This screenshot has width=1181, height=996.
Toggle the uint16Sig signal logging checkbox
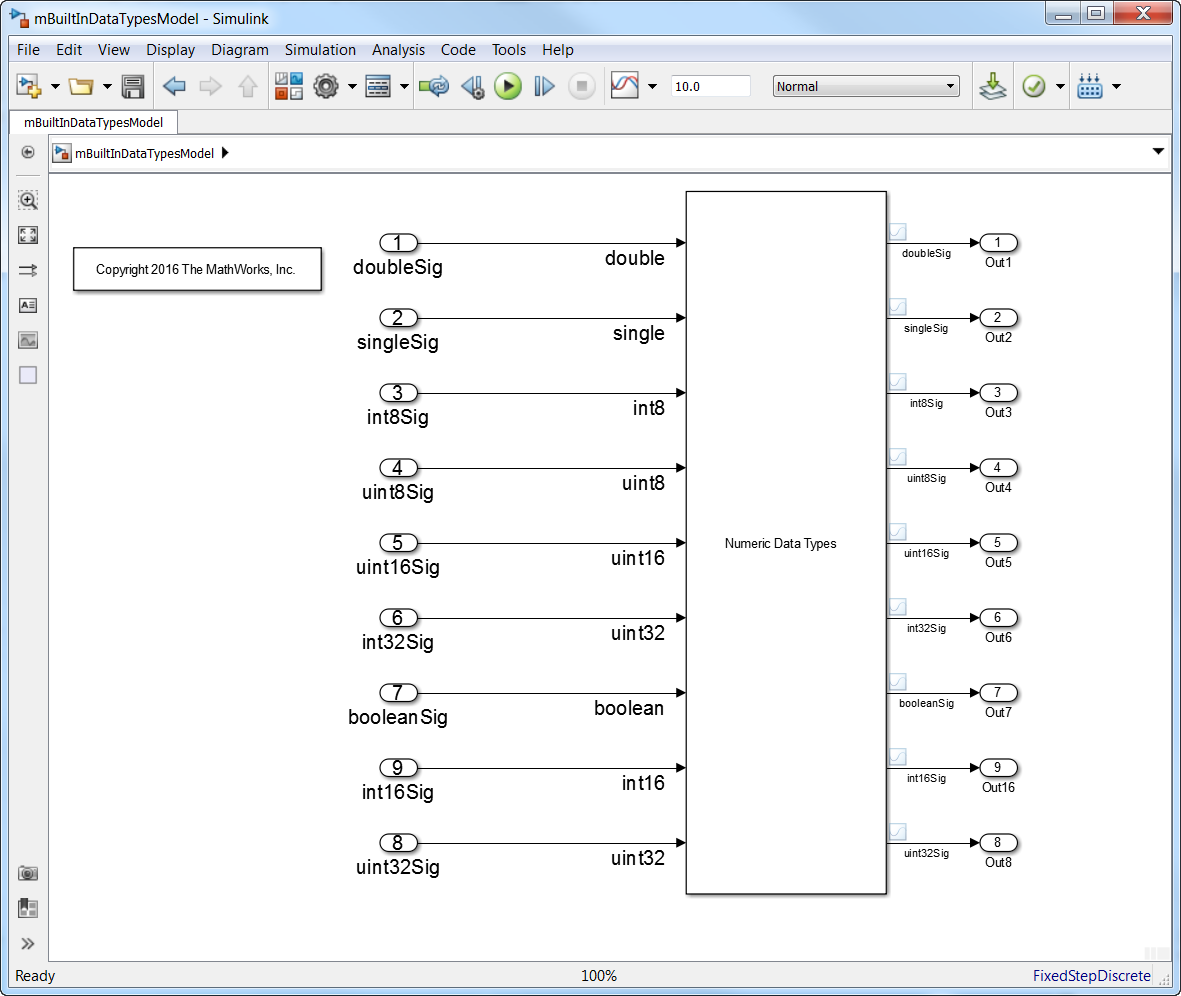[x=897, y=532]
